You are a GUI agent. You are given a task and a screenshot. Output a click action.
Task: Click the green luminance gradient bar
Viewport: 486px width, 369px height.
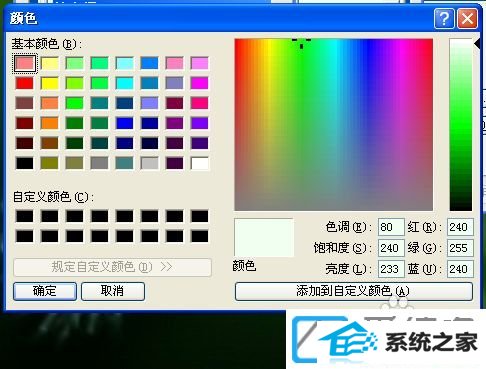click(461, 124)
